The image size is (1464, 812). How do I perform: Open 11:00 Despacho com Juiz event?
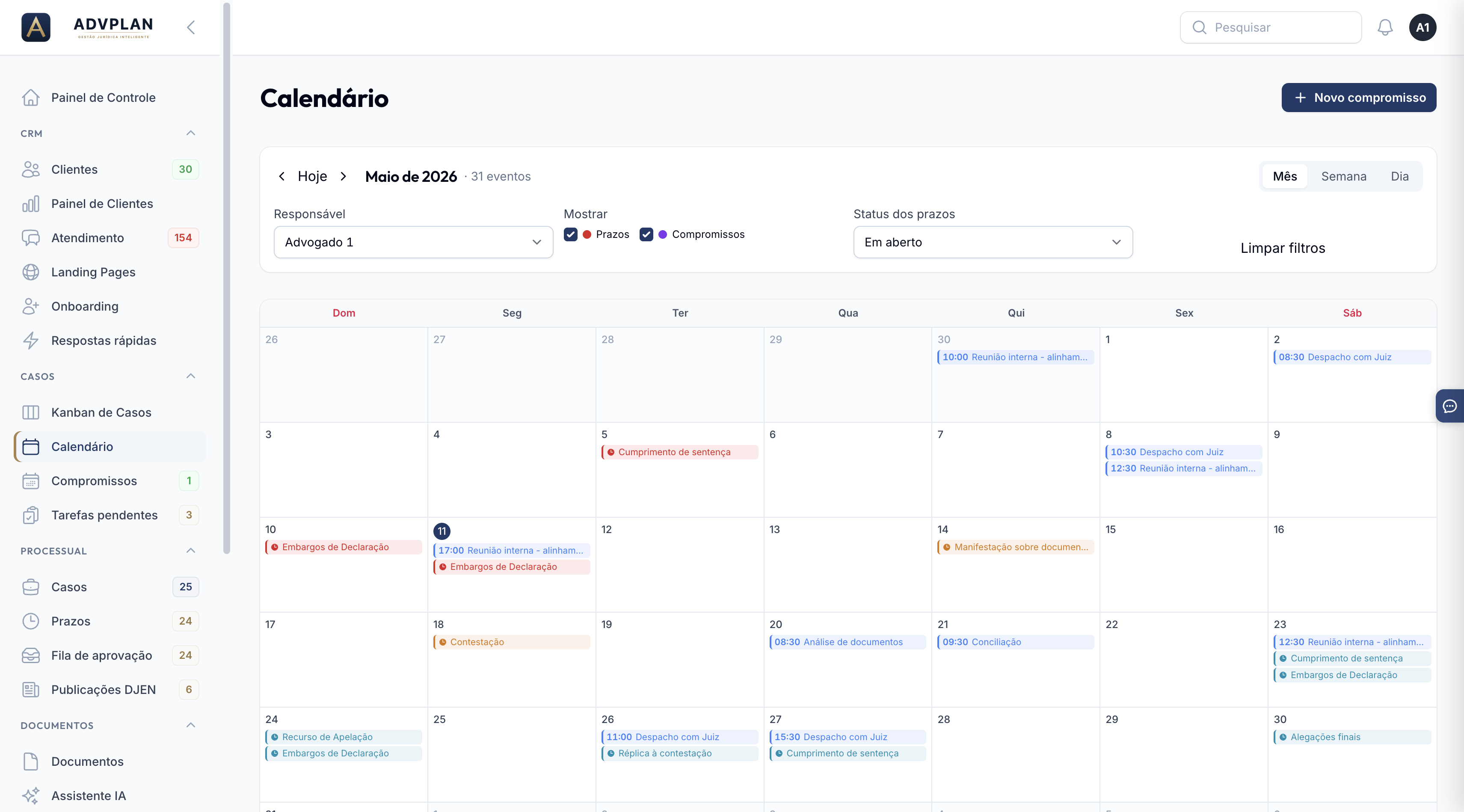tap(680, 737)
